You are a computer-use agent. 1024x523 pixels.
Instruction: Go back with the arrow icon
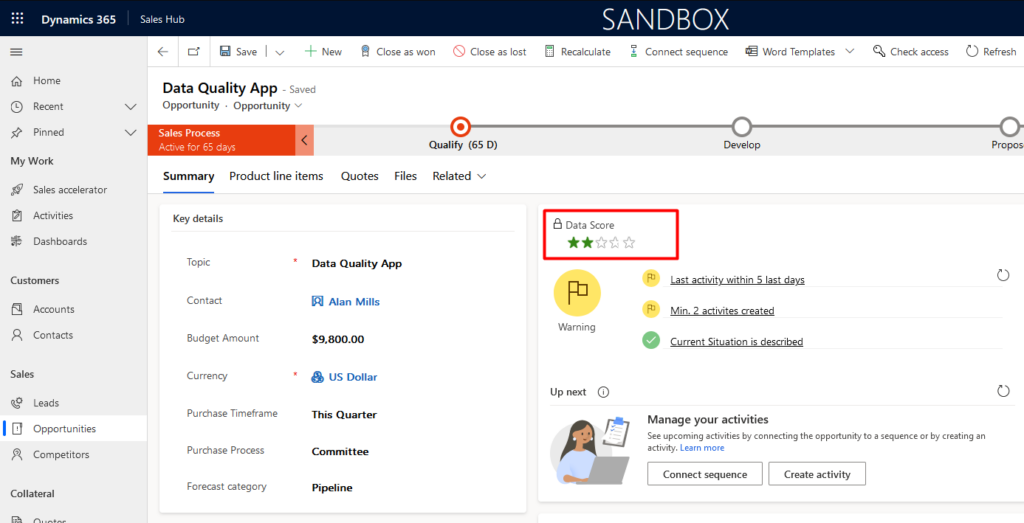point(163,52)
